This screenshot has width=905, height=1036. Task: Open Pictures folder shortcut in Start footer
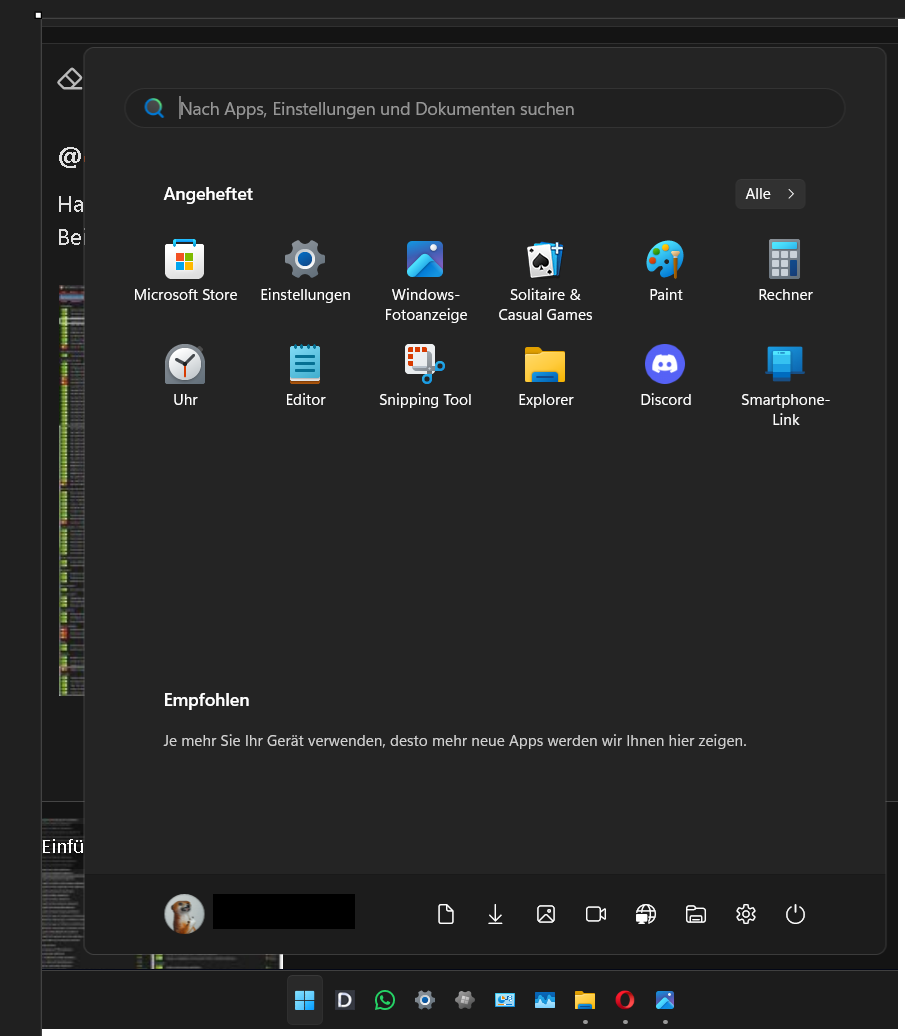[546, 914]
